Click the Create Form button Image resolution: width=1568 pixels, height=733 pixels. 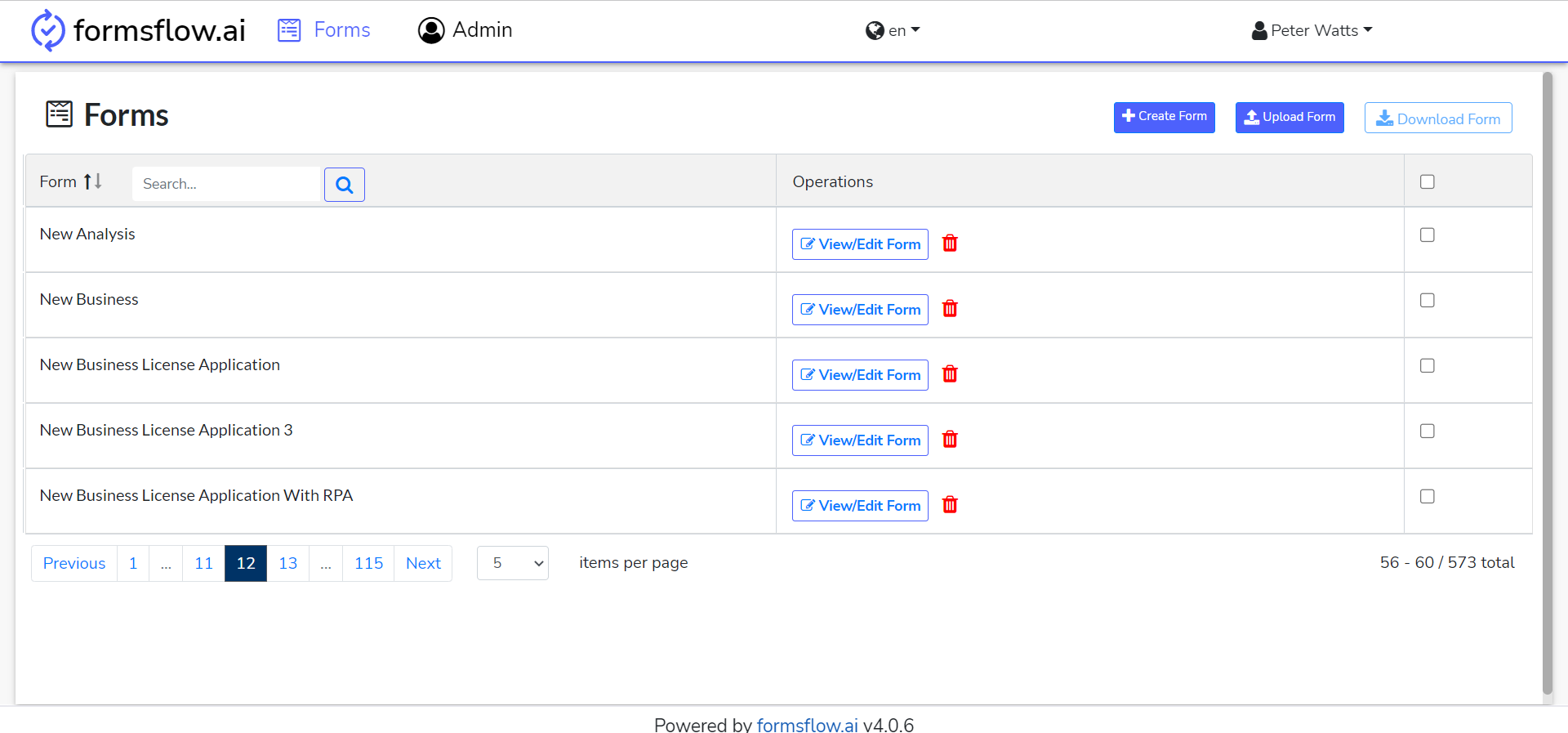(x=1165, y=117)
